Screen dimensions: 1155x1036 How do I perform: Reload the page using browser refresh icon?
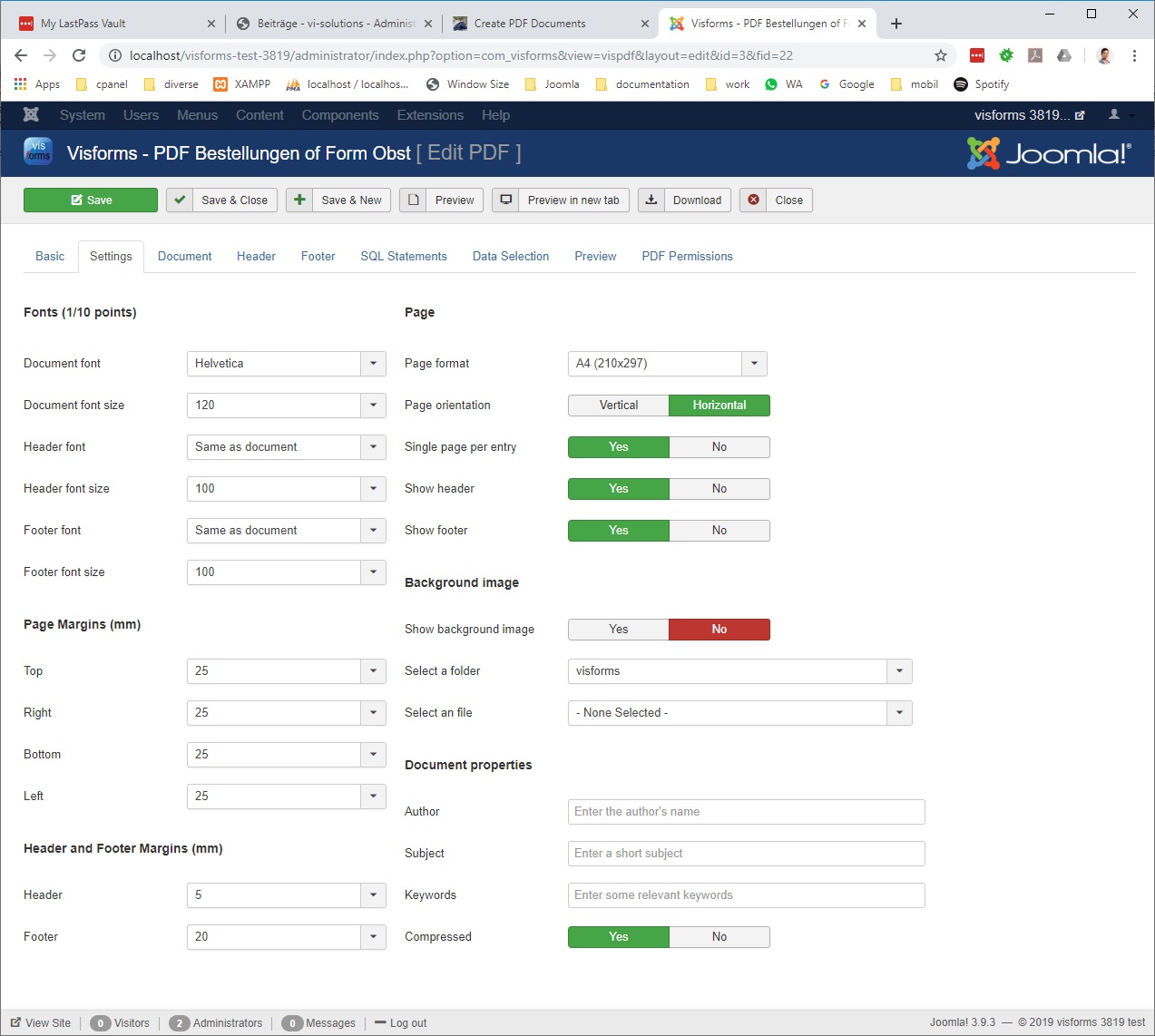coord(79,55)
